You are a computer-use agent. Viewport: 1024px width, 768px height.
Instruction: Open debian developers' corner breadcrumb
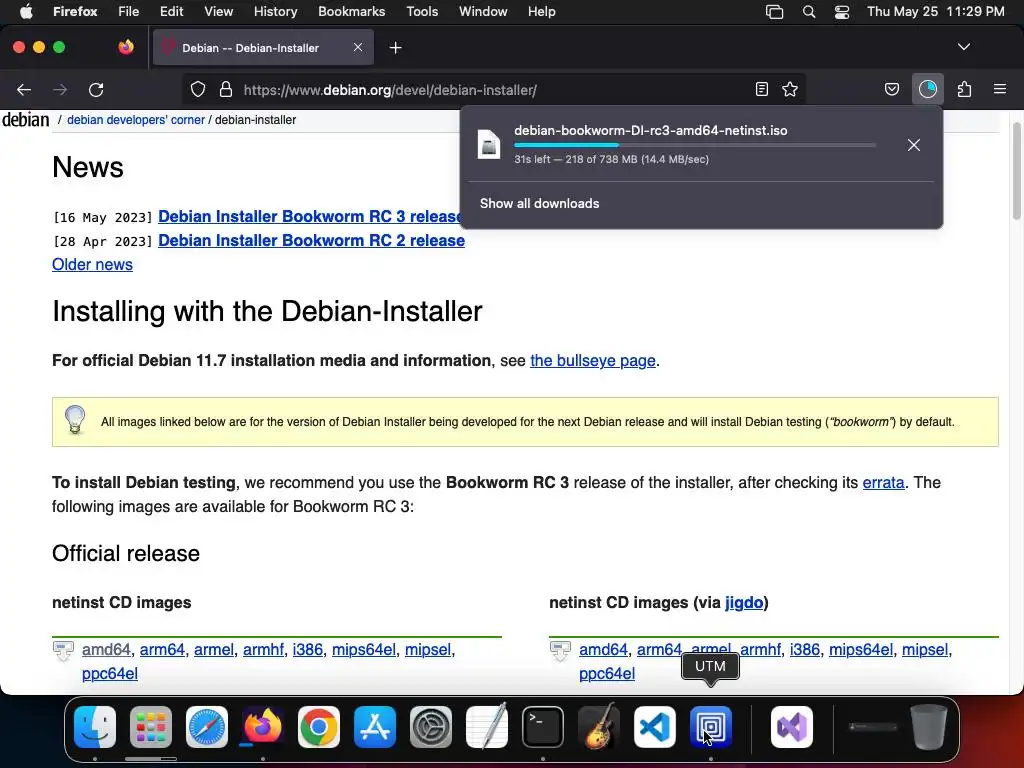(x=136, y=120)
